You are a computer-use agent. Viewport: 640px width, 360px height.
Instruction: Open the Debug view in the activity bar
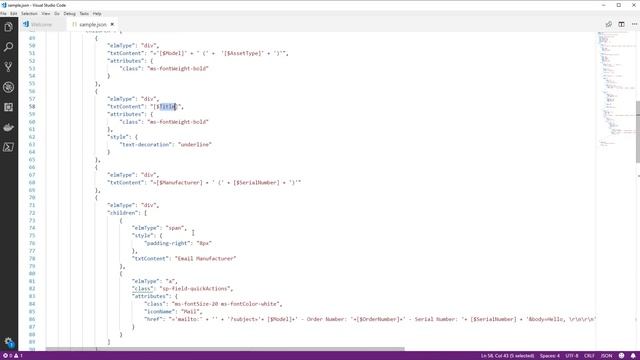point(8,87)
